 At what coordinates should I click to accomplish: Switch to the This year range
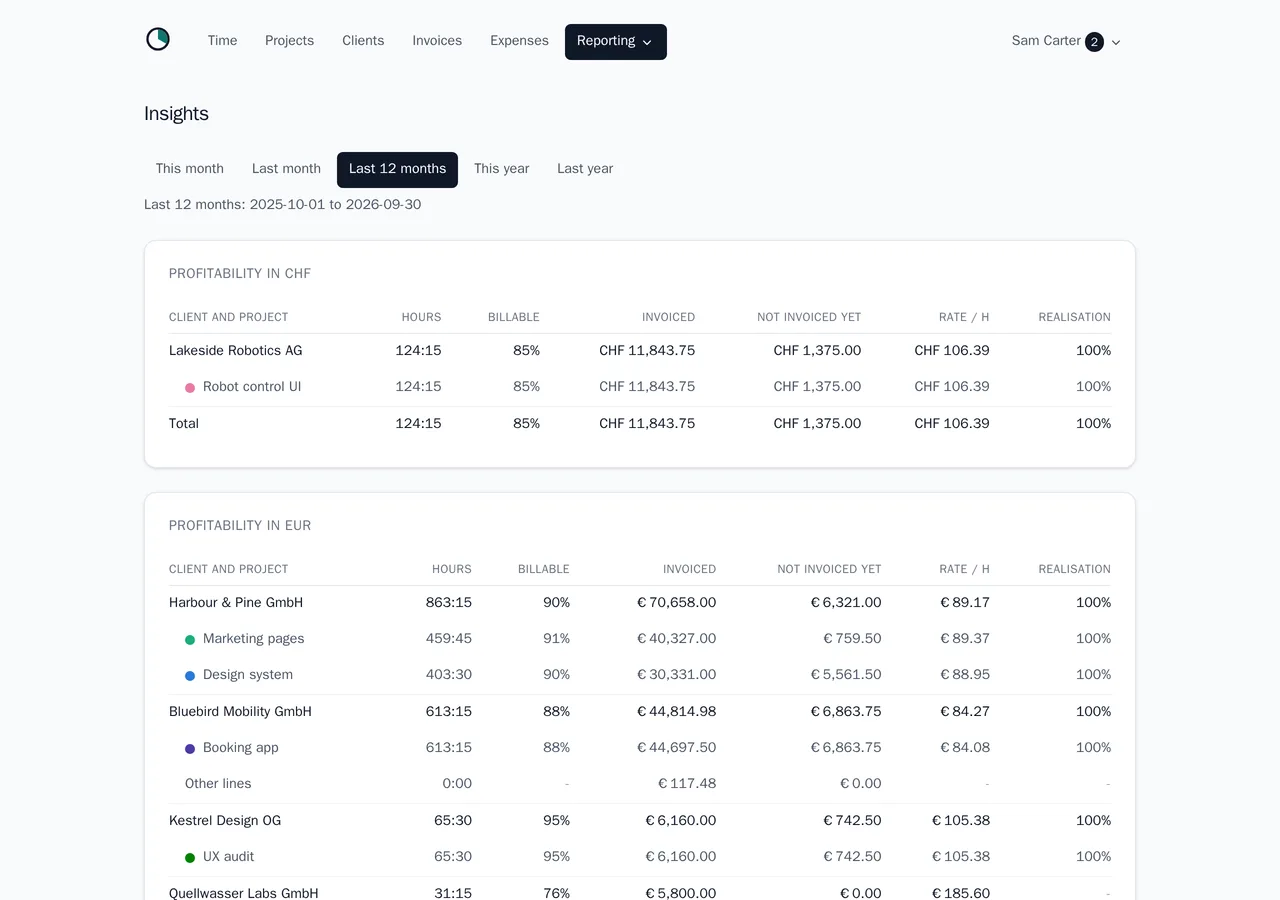tap(501, 169)
